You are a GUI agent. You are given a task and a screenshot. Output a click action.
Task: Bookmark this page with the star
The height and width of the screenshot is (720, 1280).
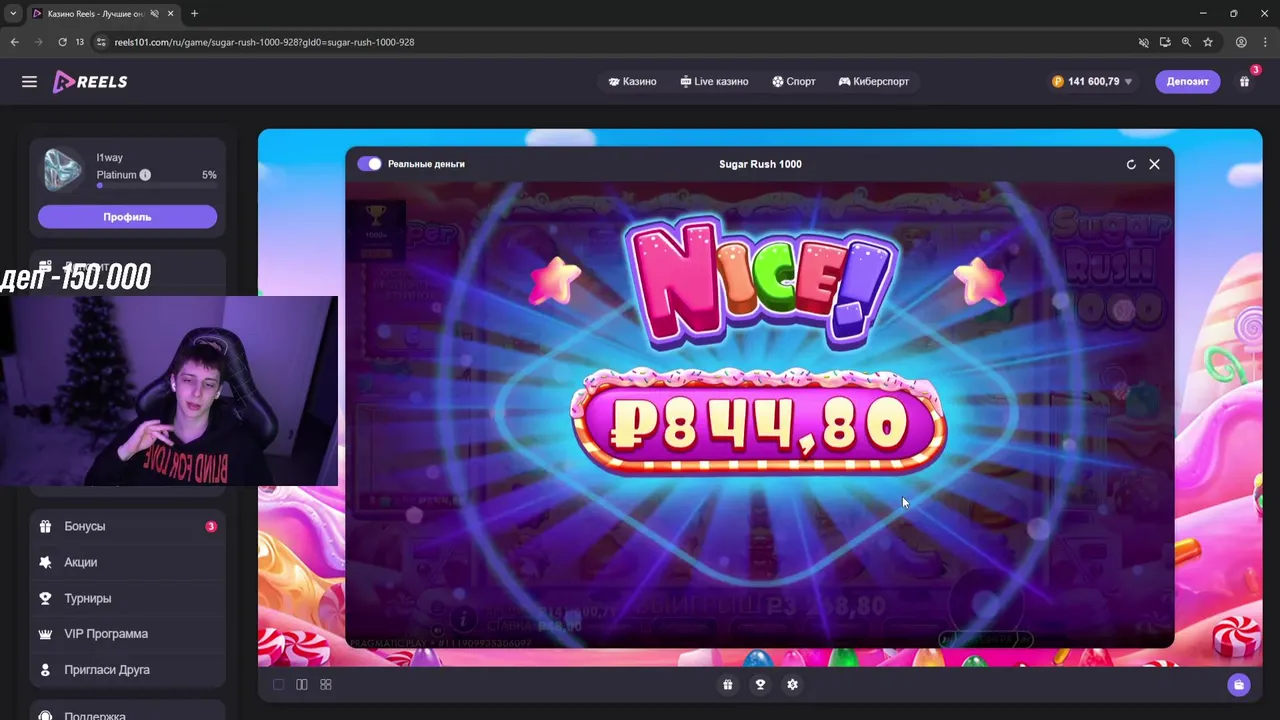coord(1208,42)
